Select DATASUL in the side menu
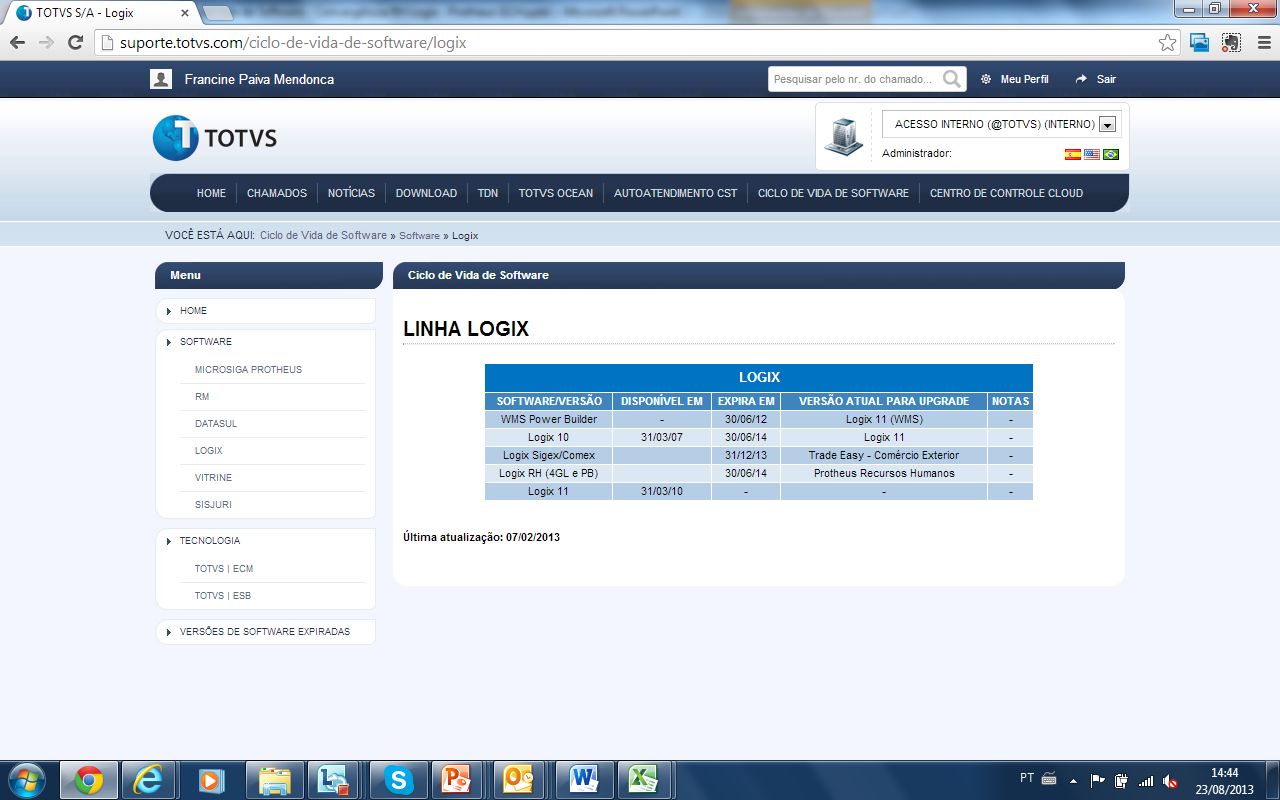 [x=216, y=424]
